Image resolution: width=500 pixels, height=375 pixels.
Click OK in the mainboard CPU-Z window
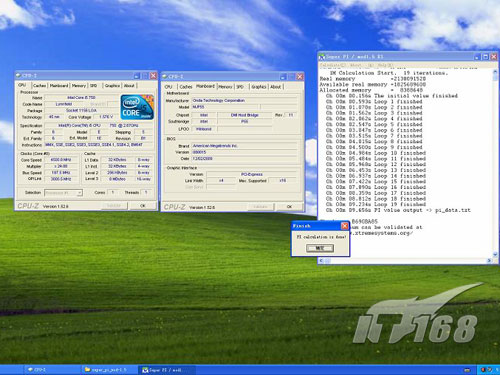click(x=289, y=207)
